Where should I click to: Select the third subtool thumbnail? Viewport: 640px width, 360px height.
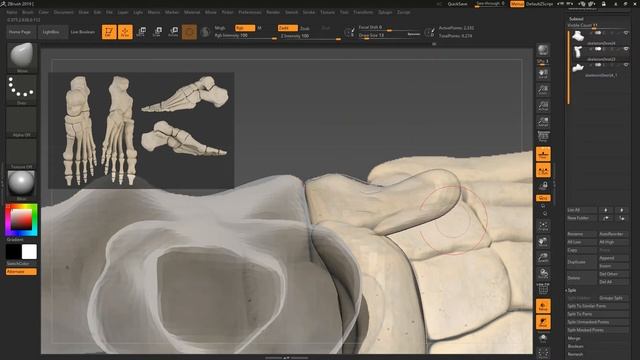point(578,68)
